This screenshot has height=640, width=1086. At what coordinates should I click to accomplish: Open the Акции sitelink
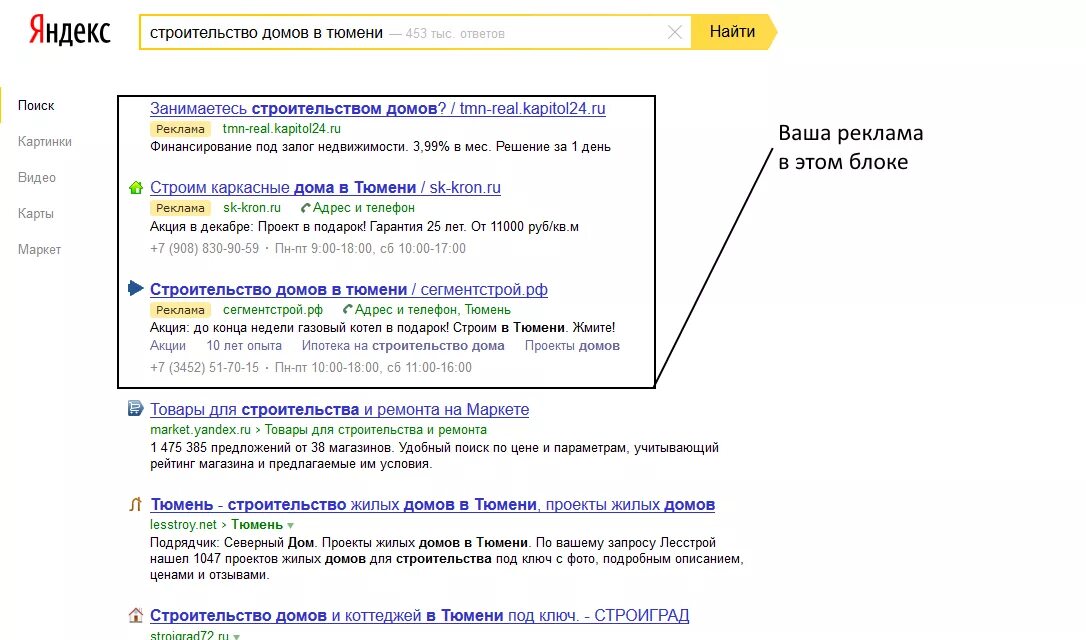(x=168, y=346)
